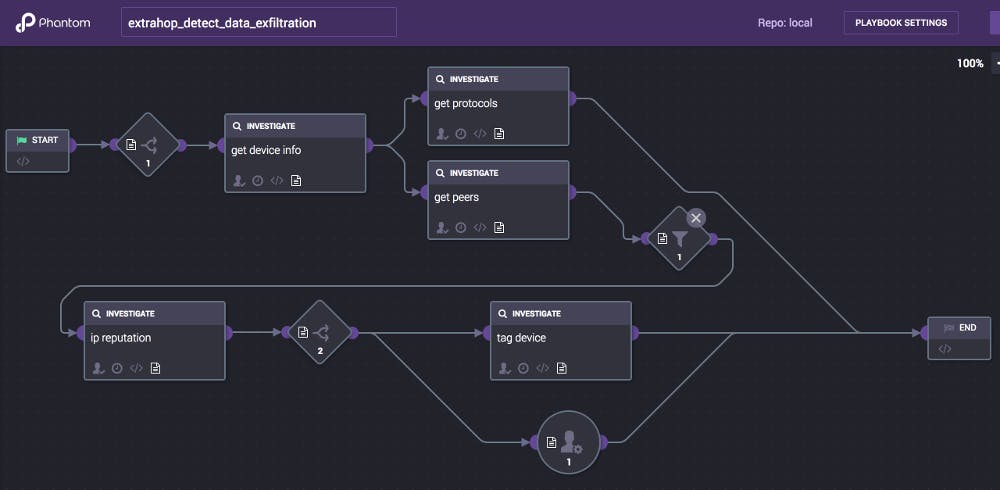The height and width of the screenshot is (490, 1000).
Task: Open the get device info block
Action: point(295,151)
